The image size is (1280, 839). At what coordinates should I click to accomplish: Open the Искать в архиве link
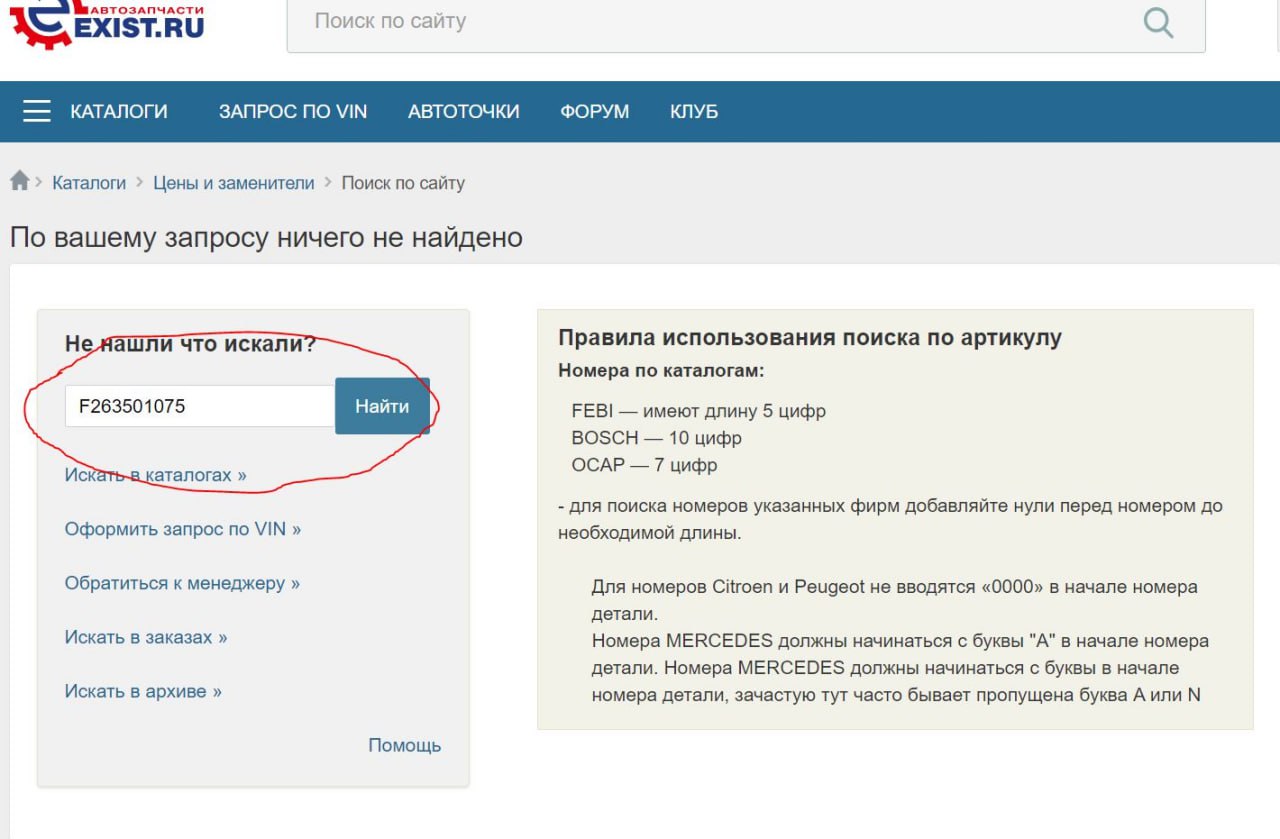tap(141, 690)
